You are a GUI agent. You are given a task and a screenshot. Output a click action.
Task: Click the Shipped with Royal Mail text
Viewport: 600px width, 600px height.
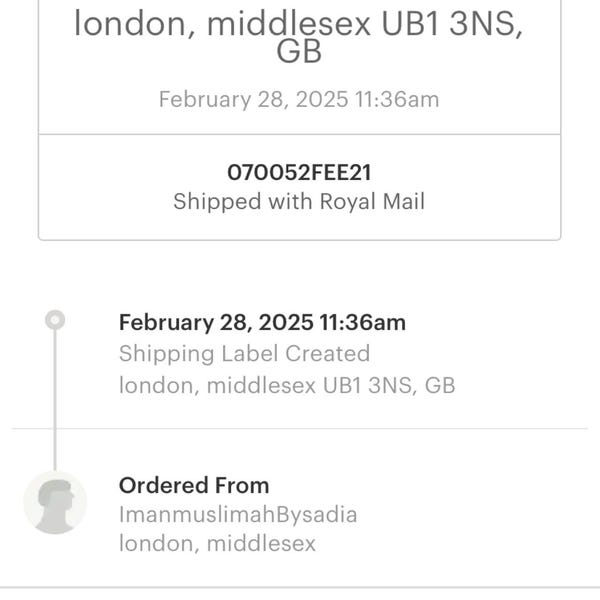[299, 201]
